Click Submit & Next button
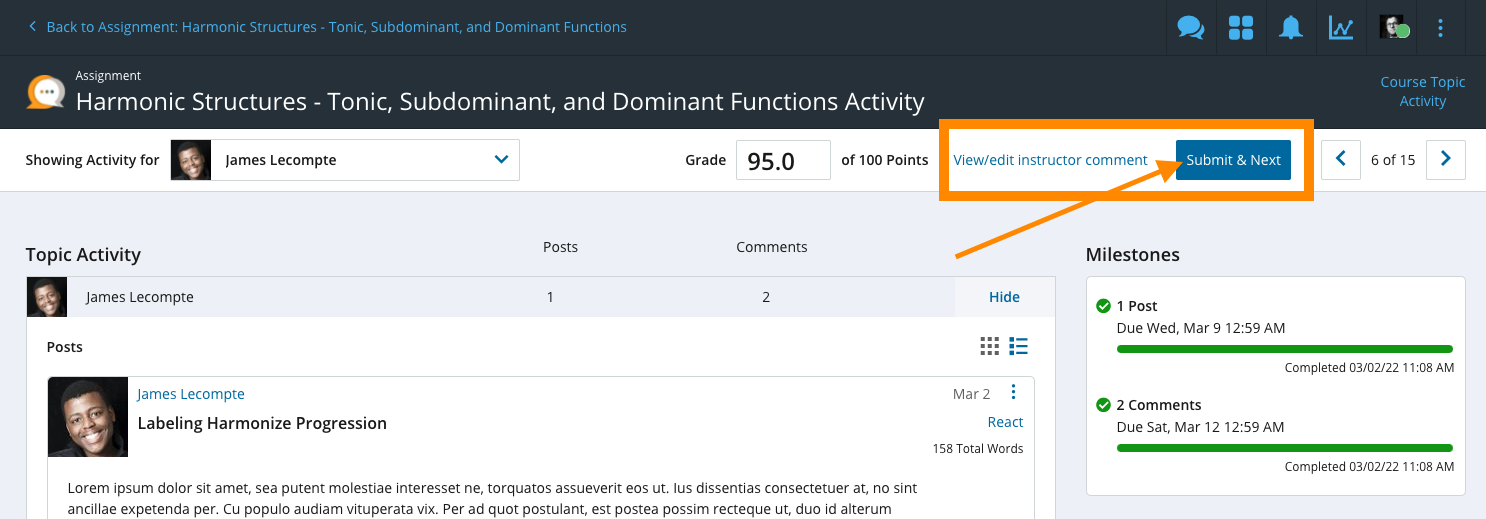Screen dimensions: 1486x519 (1233, 160)
